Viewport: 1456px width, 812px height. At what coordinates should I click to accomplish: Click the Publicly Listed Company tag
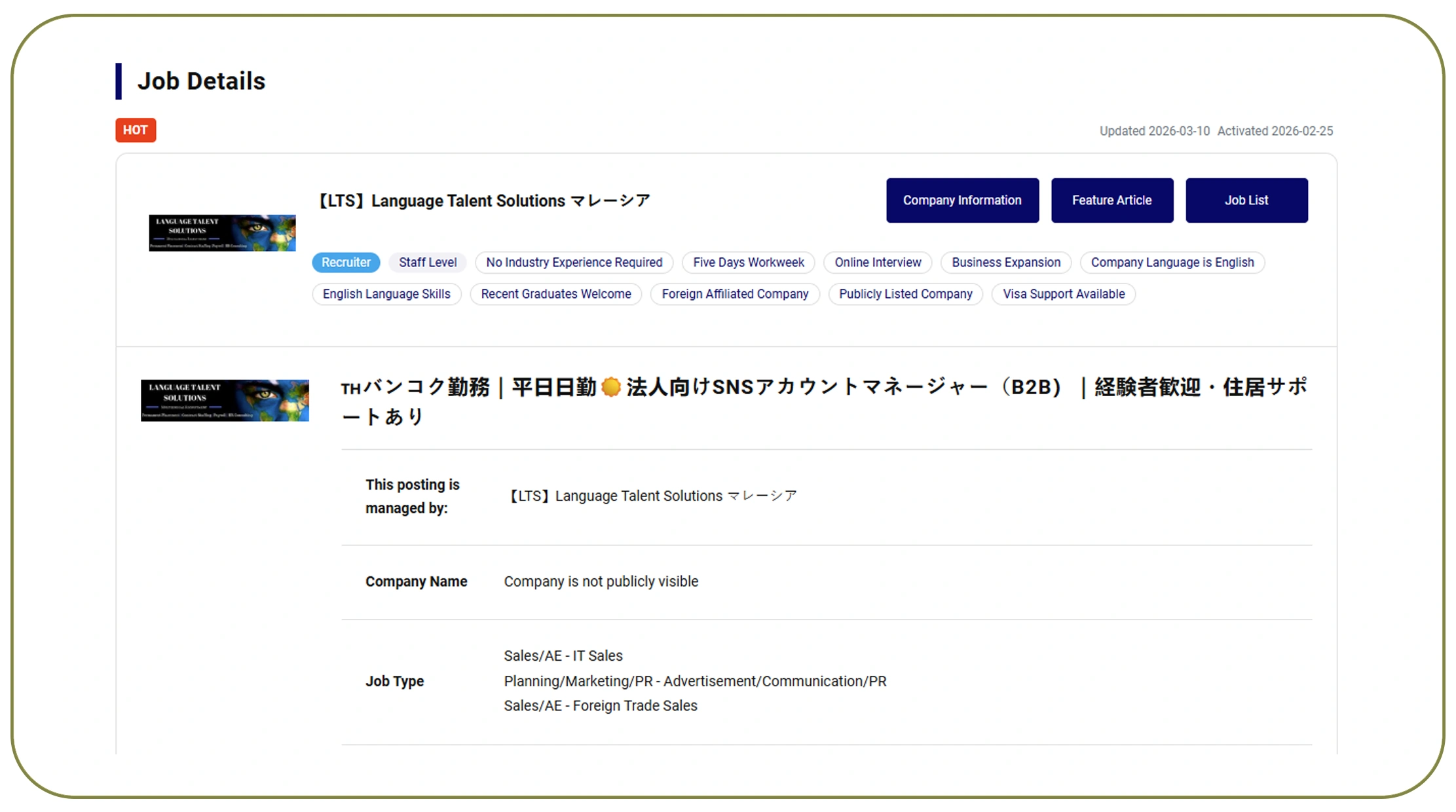pos(905,294)
